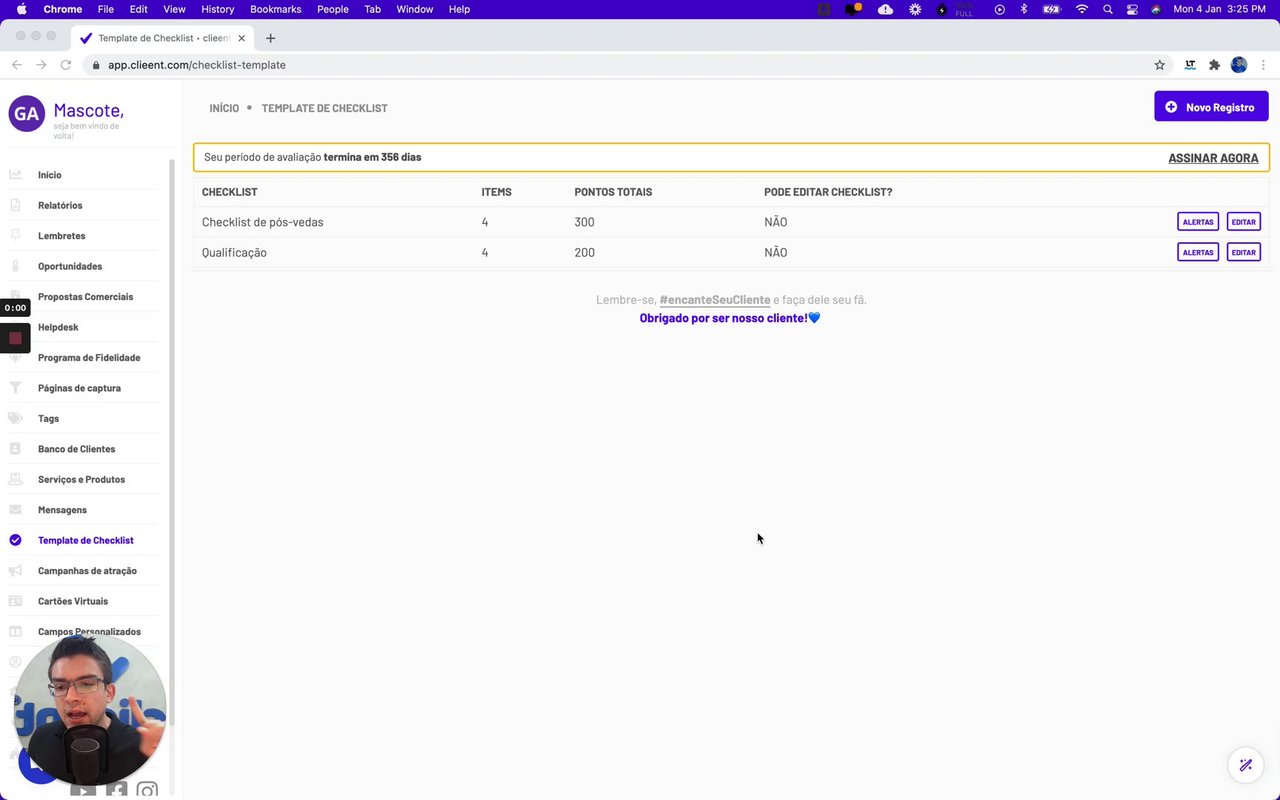Click the '300' total points cell
1280x800 pixels.
click(584, 222)
